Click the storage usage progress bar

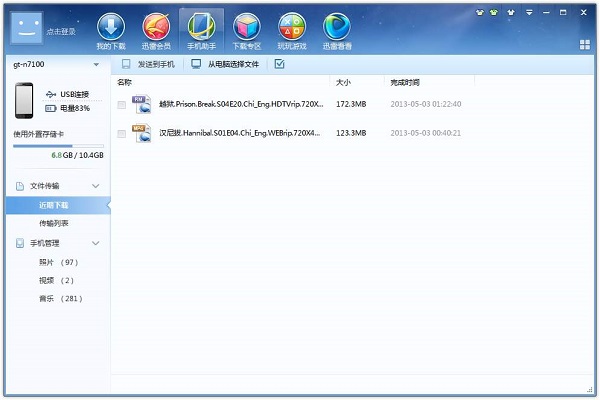(x=58, y=146)
